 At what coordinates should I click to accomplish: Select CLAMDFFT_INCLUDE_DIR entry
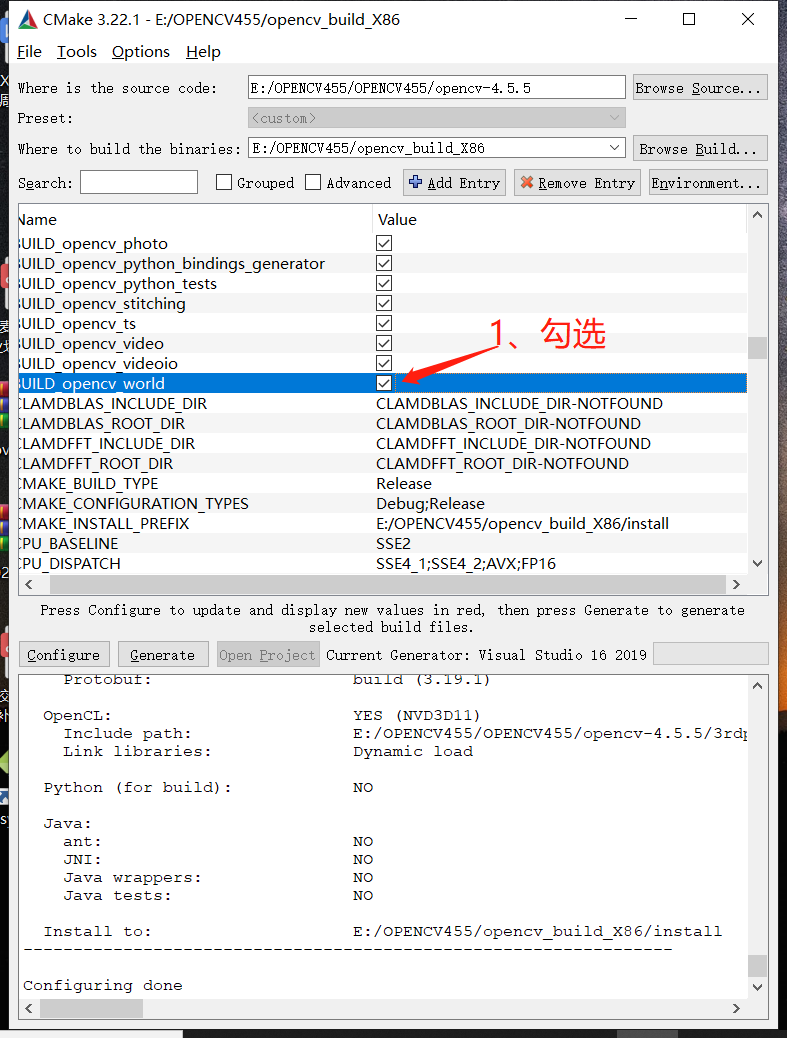107,443
